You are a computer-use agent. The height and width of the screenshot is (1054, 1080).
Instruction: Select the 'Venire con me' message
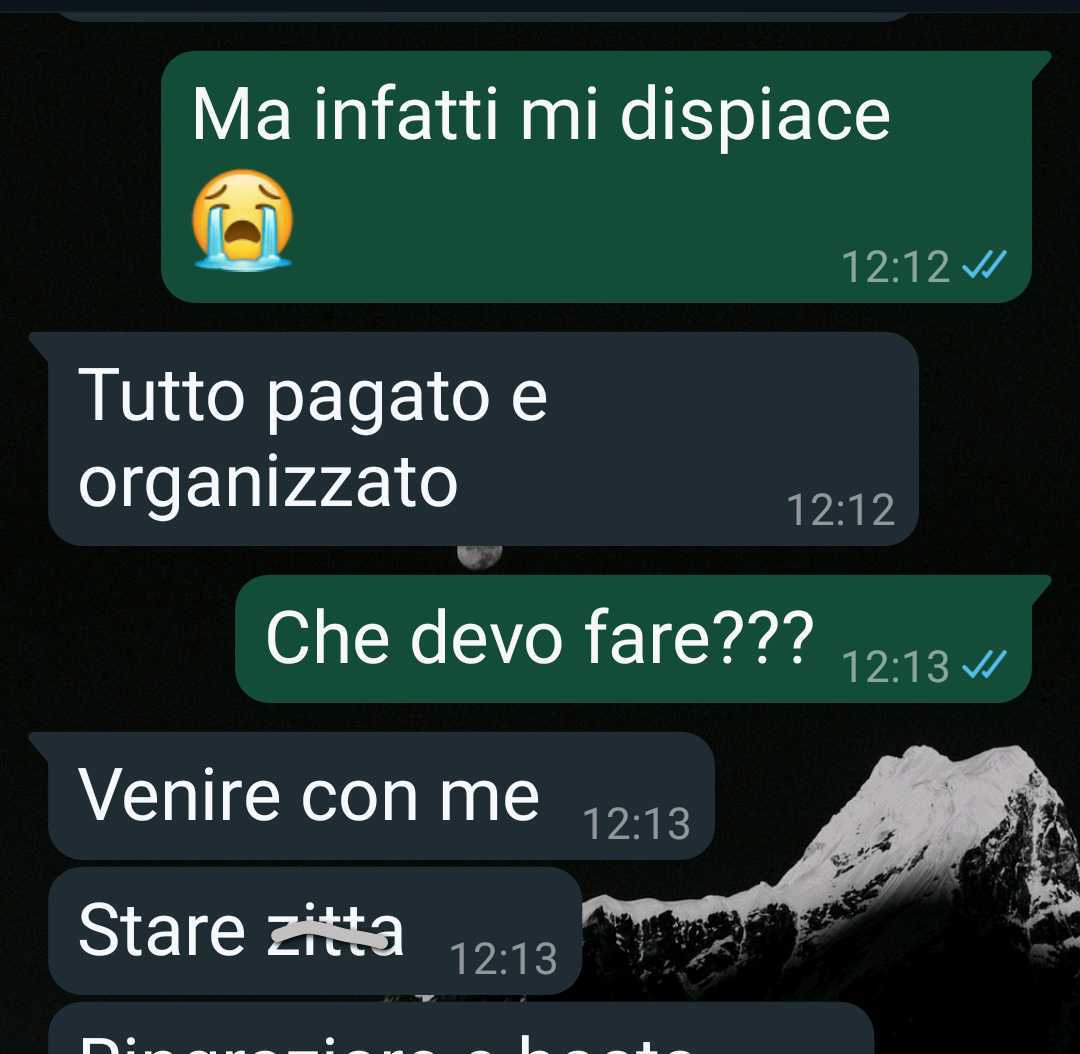(x=372, y=796)
